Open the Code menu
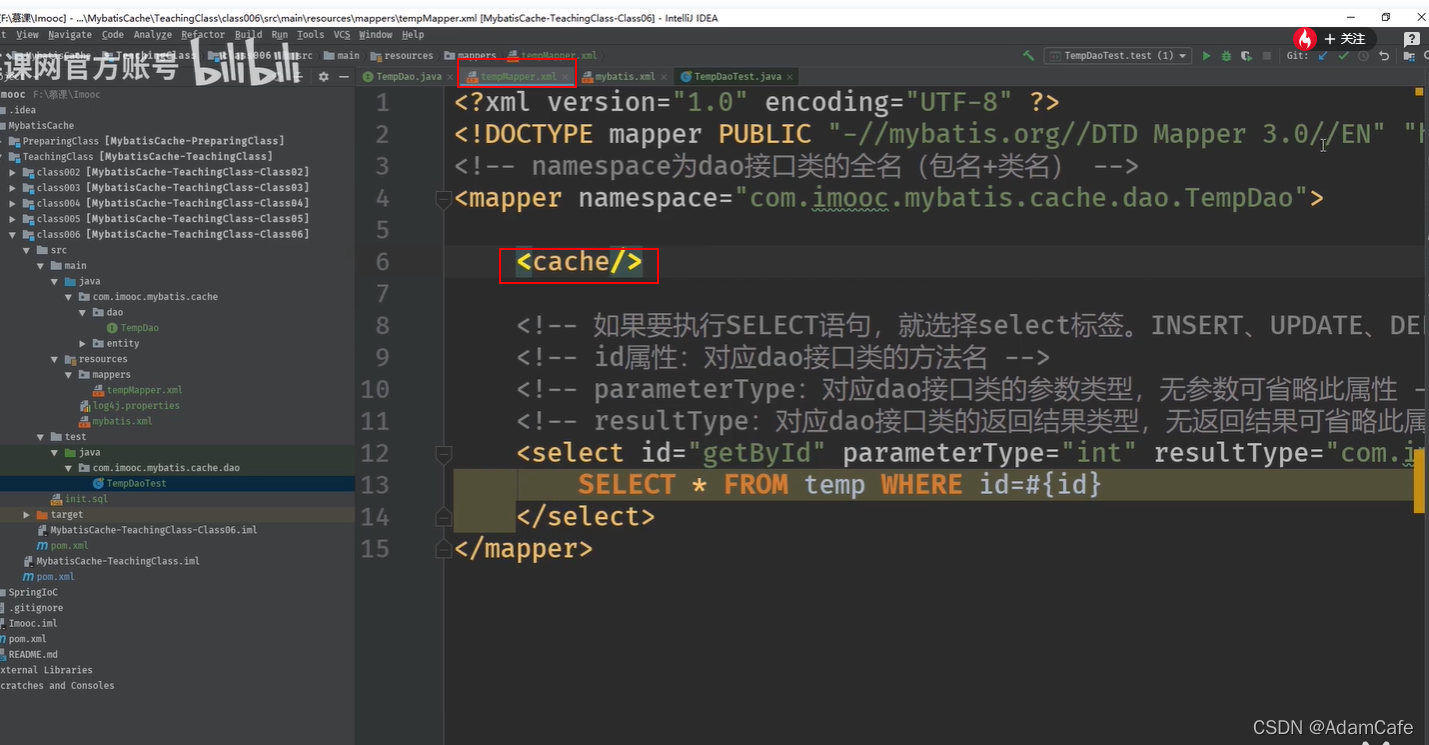 coord(113,35)
